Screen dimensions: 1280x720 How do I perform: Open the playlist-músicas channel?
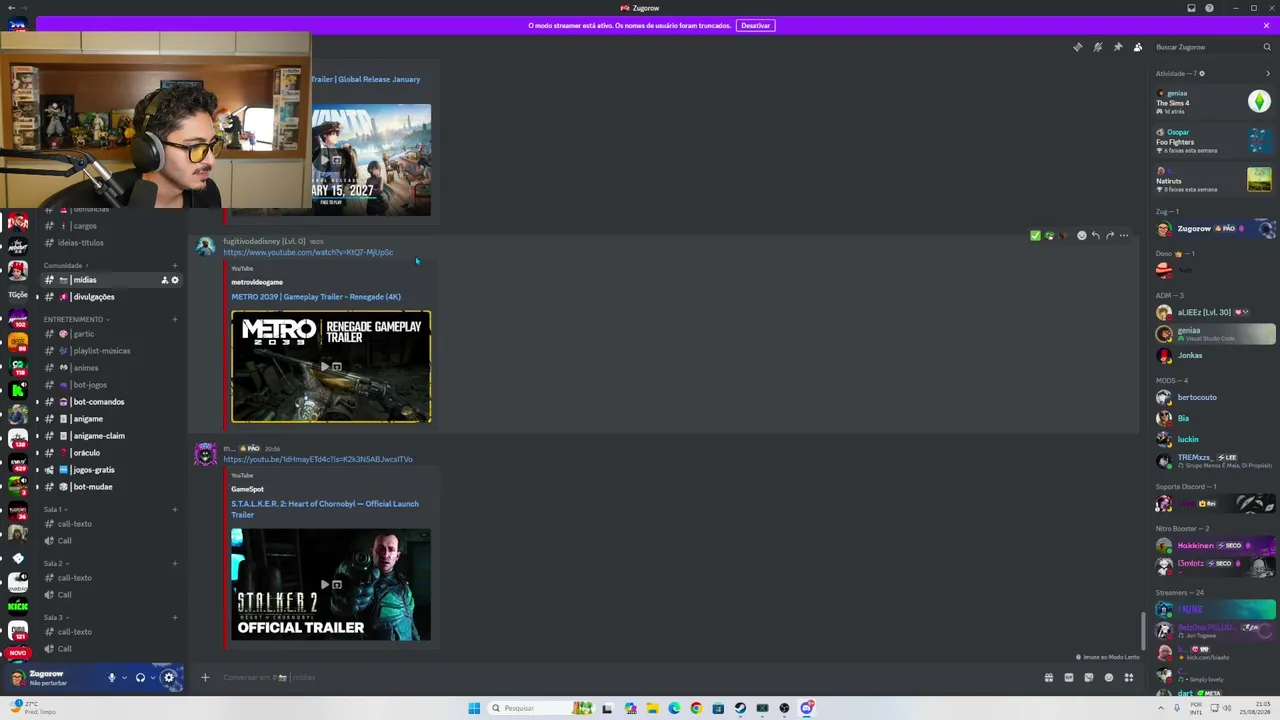(x=112, y=351)
